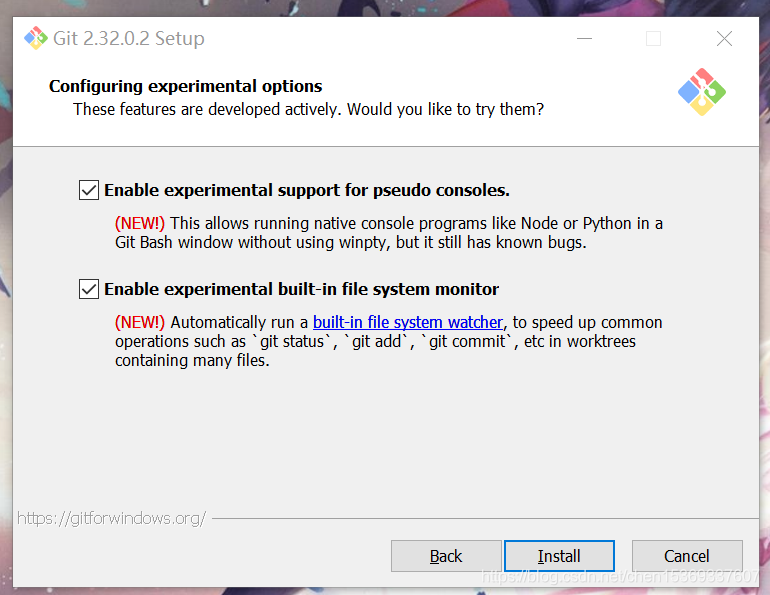The image size is (770, 595).
Task: Toggle the built-in file system monitor checkbox
Action: tap(89, 290)
